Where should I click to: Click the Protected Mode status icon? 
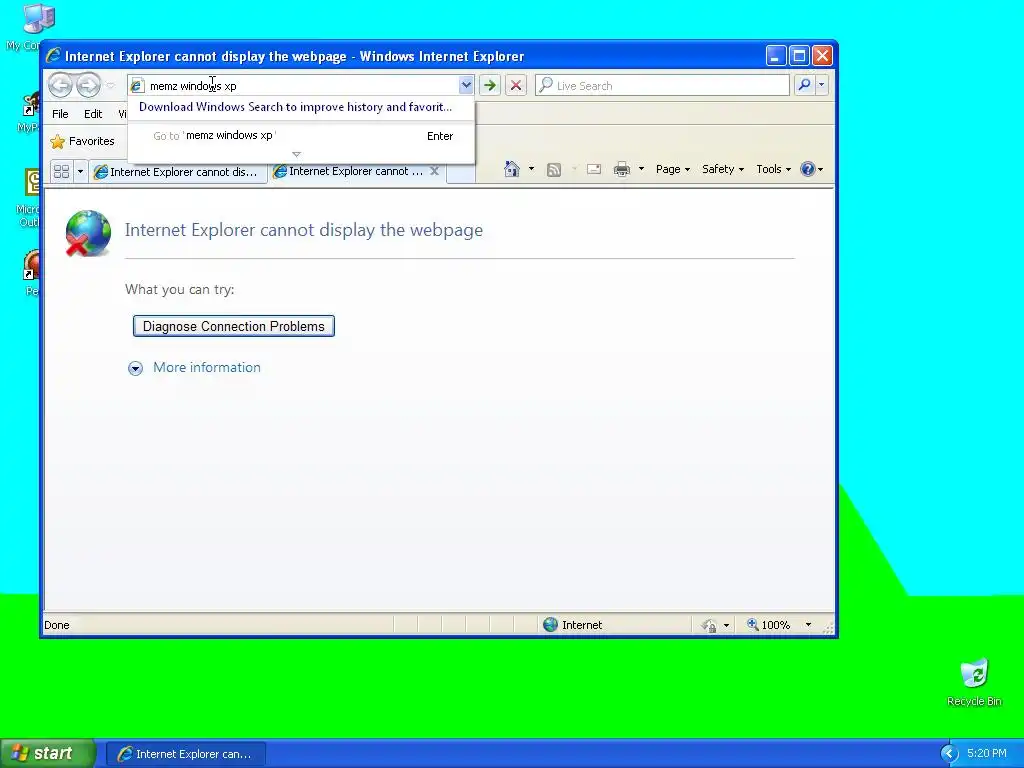[709, 626]
